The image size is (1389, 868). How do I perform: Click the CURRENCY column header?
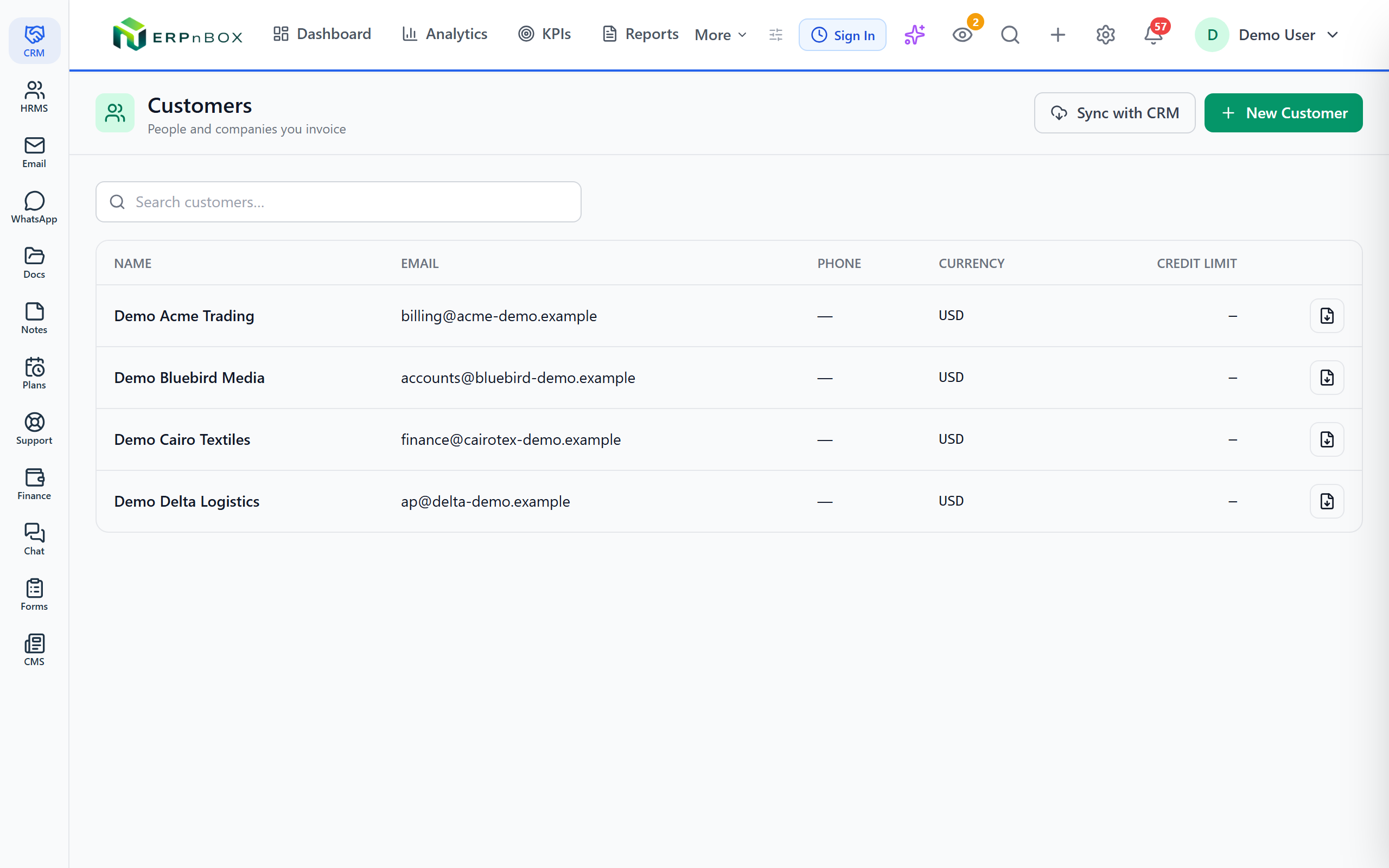[x=971, y=264]
